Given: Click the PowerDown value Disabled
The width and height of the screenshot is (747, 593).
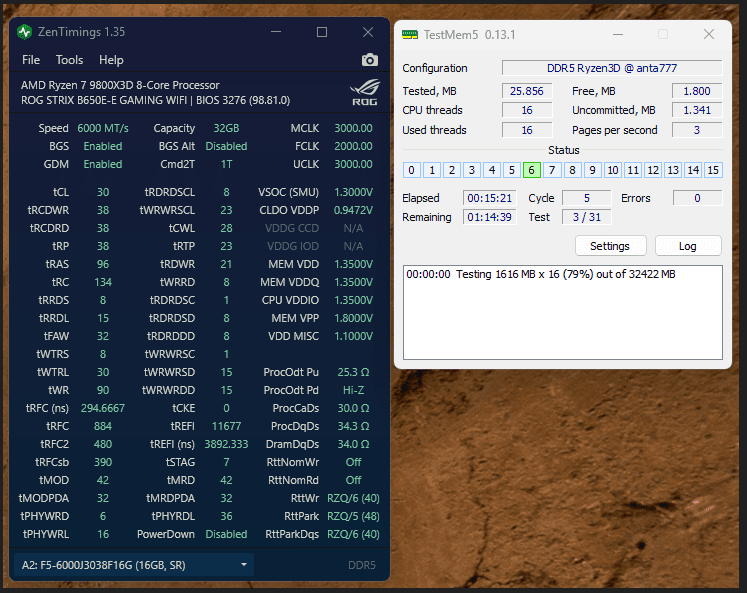Looking at the screenshot, I should tap(226, 534).
